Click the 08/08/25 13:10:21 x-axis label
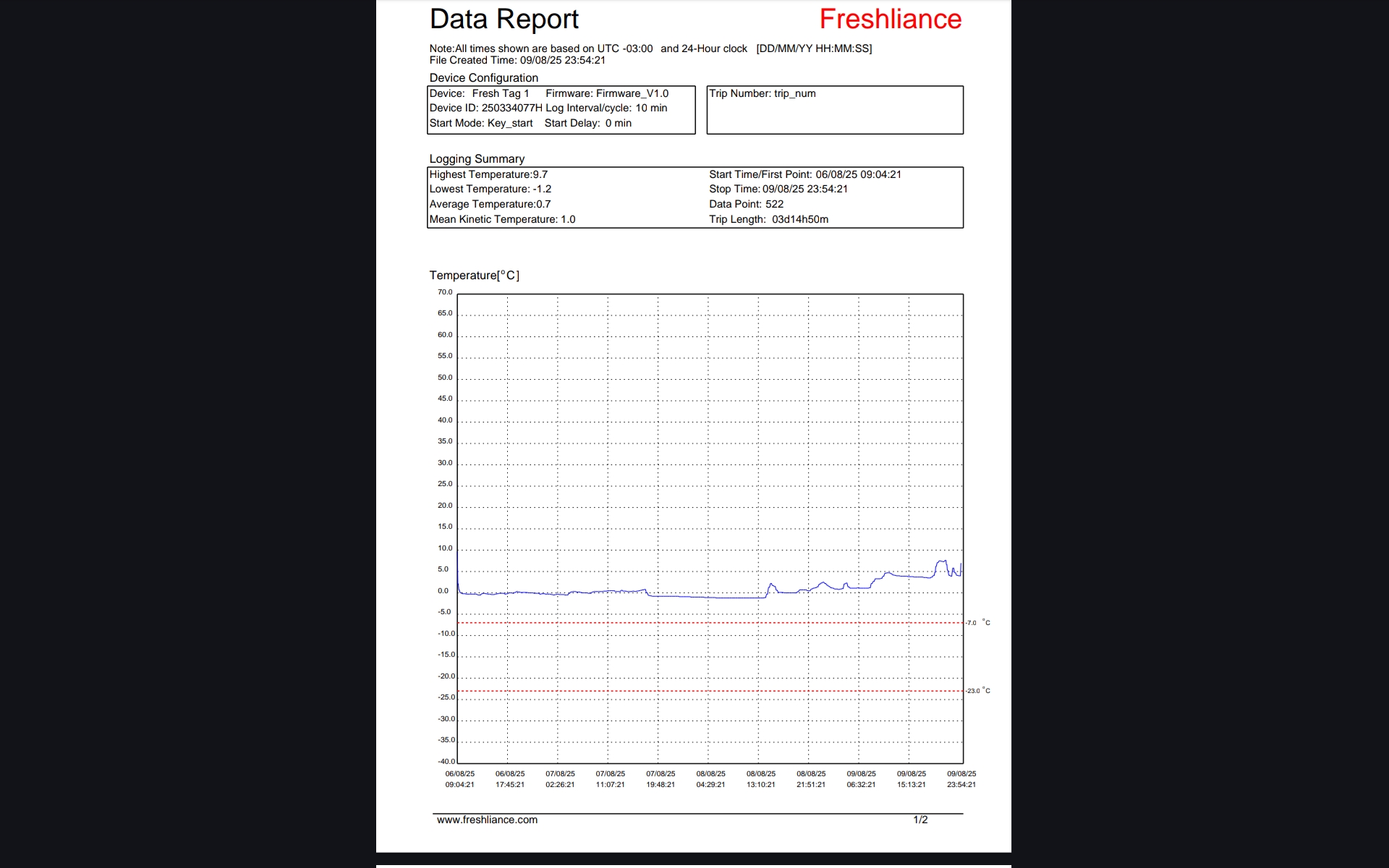This screenshot has width=1389, height=868. pyautogui.click(x=760, y=779)
